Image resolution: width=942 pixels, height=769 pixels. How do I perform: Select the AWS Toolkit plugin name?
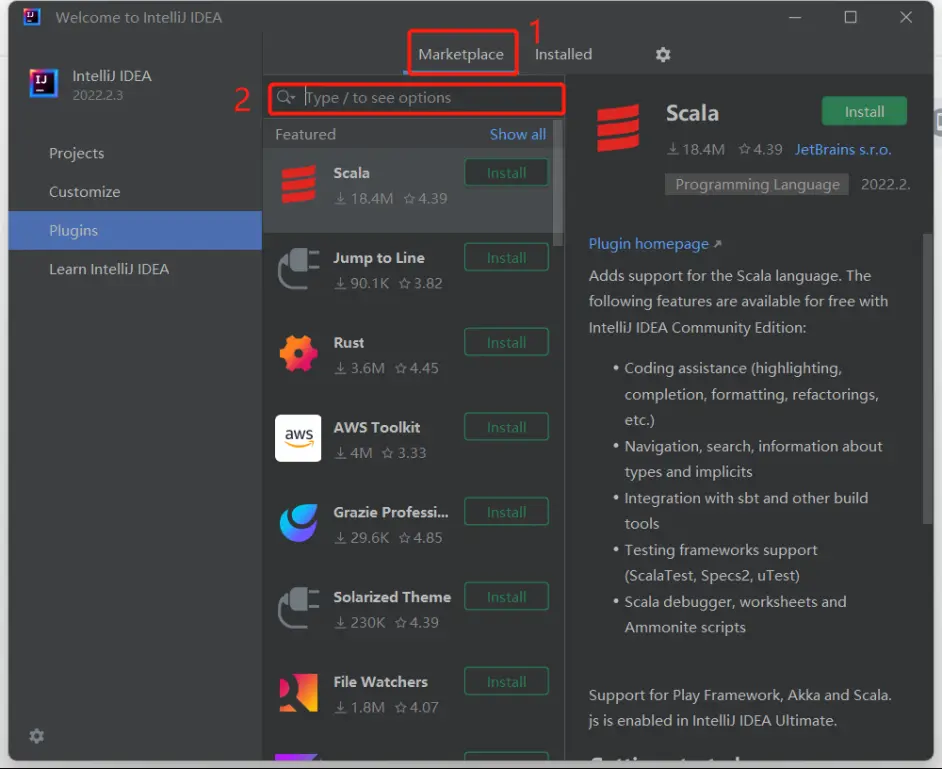tap(377, 427)
